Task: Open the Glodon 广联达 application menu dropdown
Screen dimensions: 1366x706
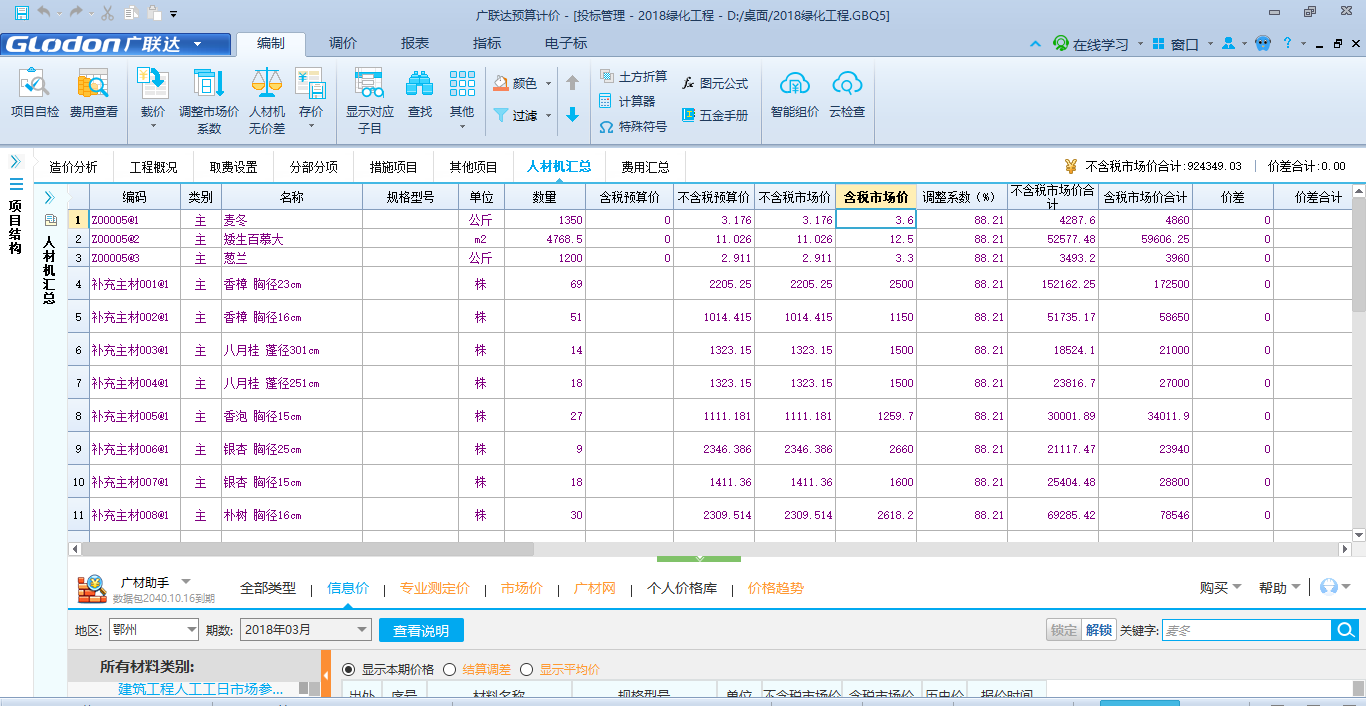Action: coord(198,44)
